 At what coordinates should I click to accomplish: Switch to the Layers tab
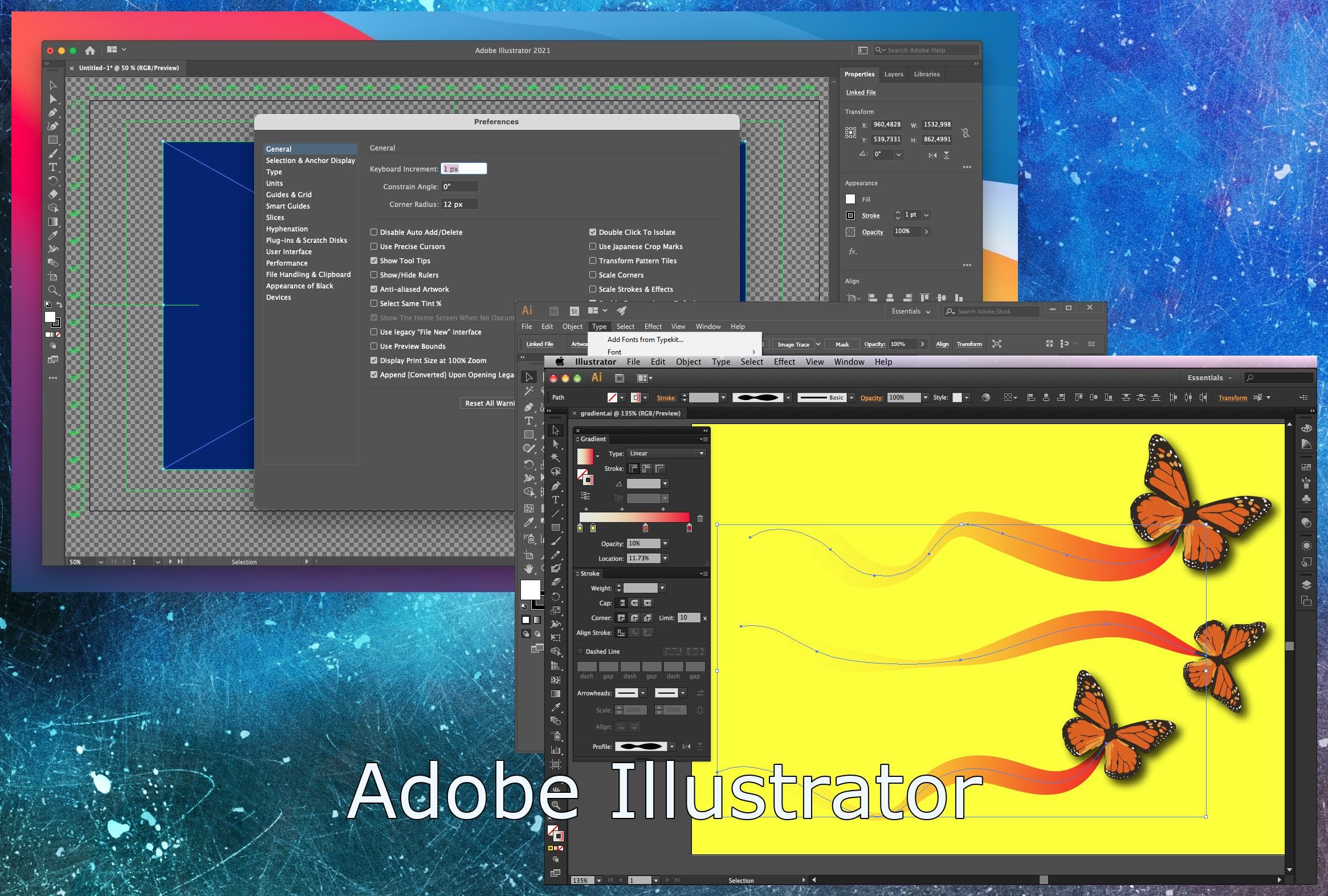893,74
